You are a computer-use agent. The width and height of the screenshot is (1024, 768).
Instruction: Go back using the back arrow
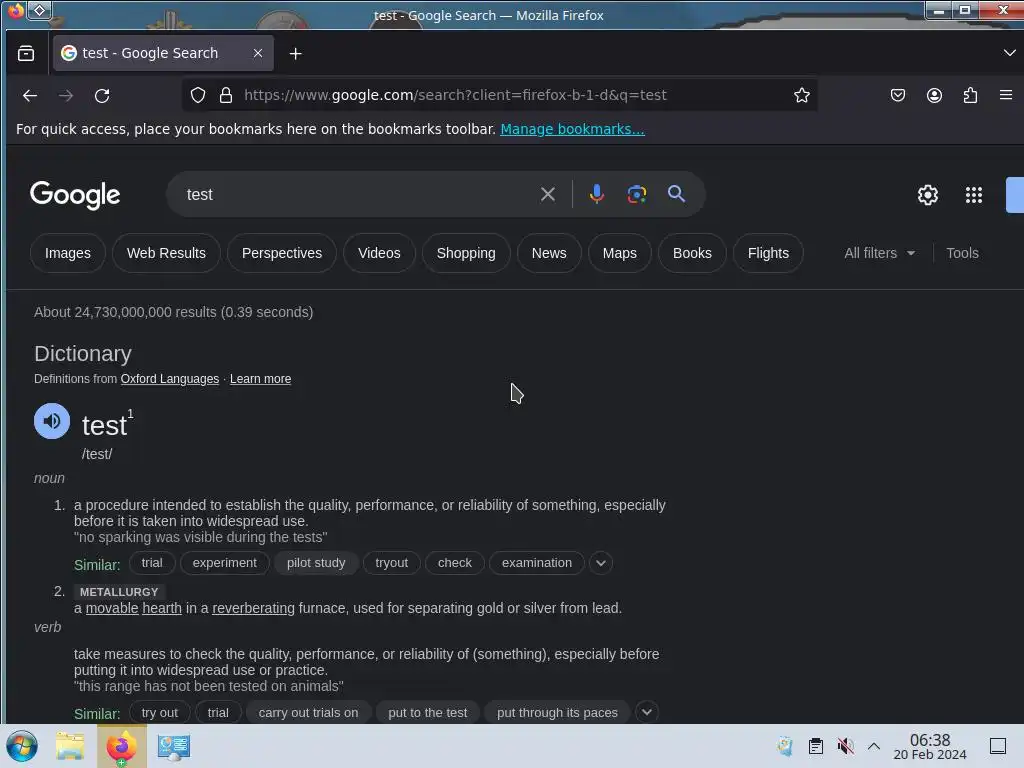(x=30, y=96)
